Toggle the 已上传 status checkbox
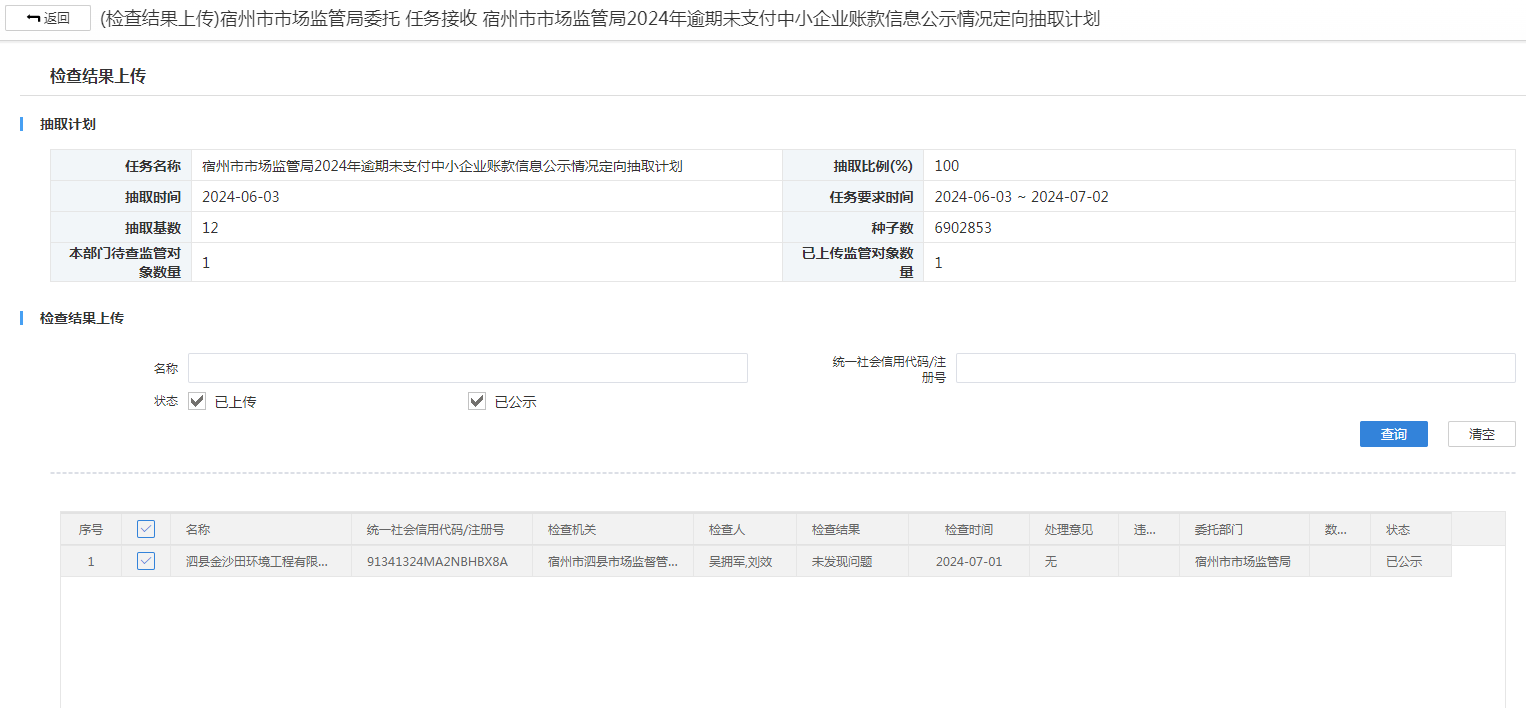1526x708 pixels. click(x=197, y=401)
